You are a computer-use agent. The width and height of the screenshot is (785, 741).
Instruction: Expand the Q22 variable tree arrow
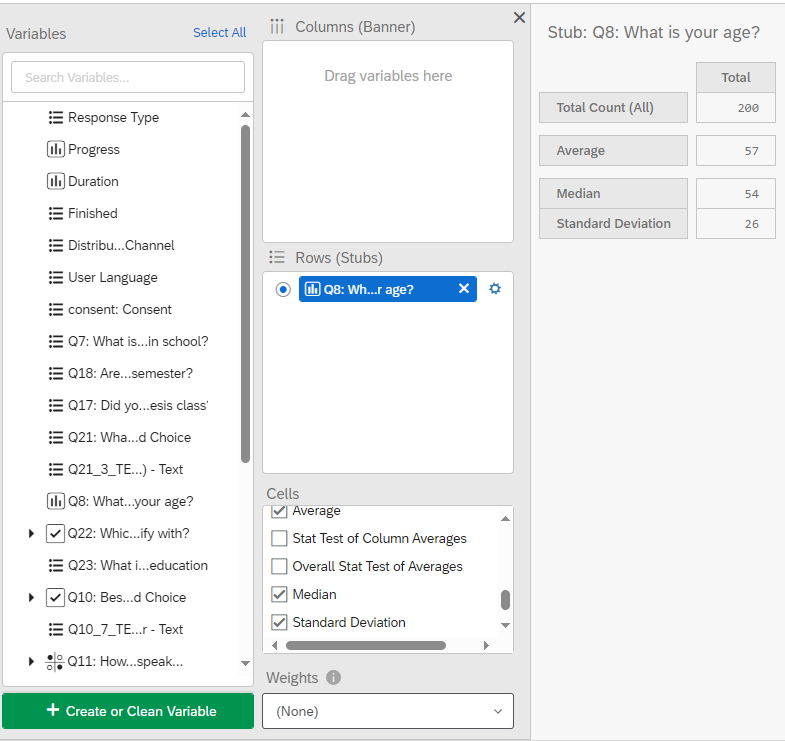click(x=31, y=533)
